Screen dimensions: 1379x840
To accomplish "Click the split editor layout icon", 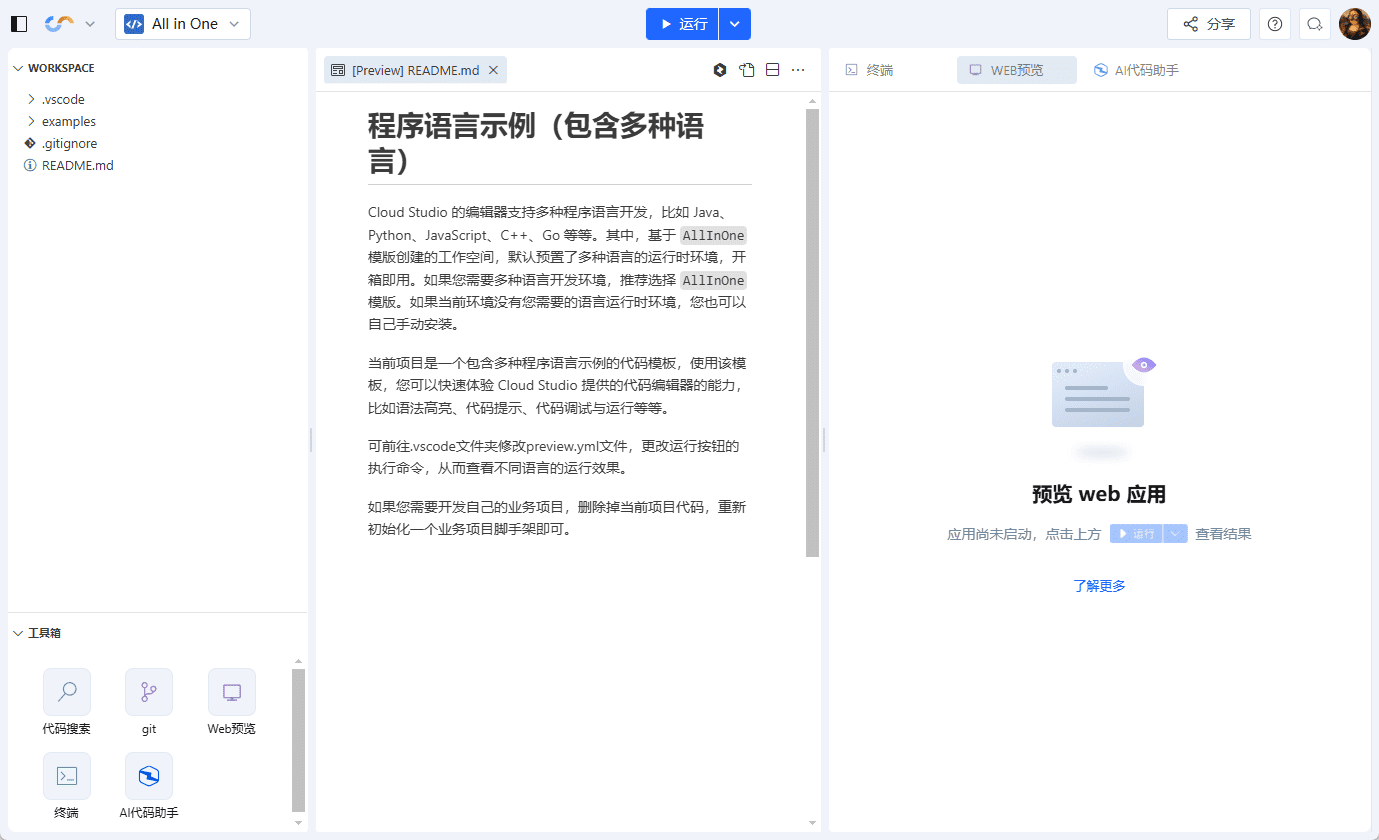I will point(772,70).
